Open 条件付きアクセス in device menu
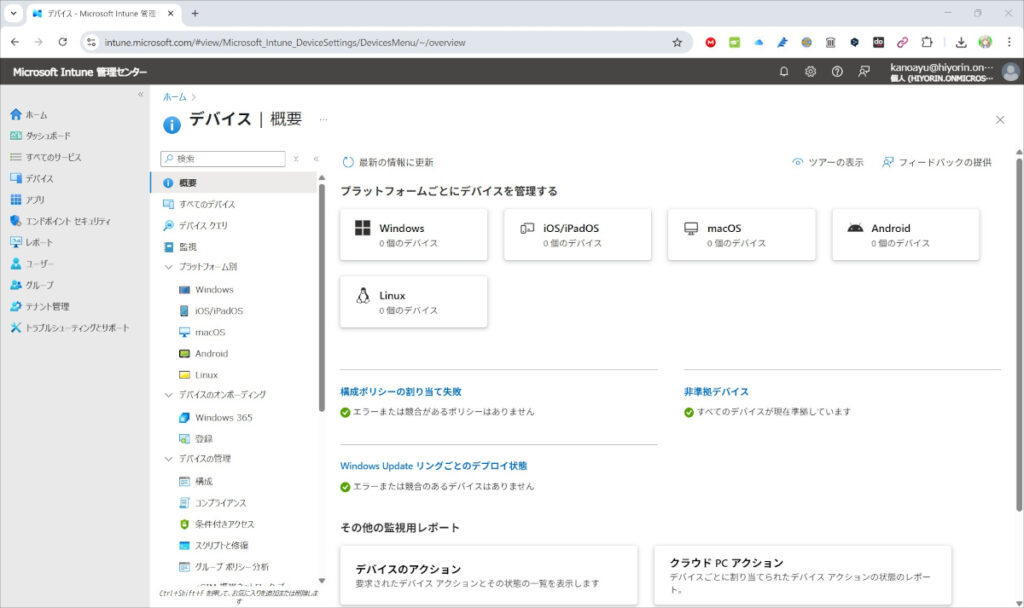 pos(217,524)
